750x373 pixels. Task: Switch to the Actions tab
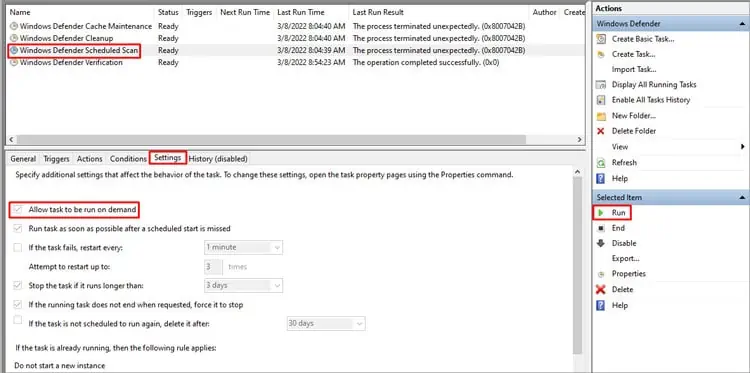click(x=89, y=159)
